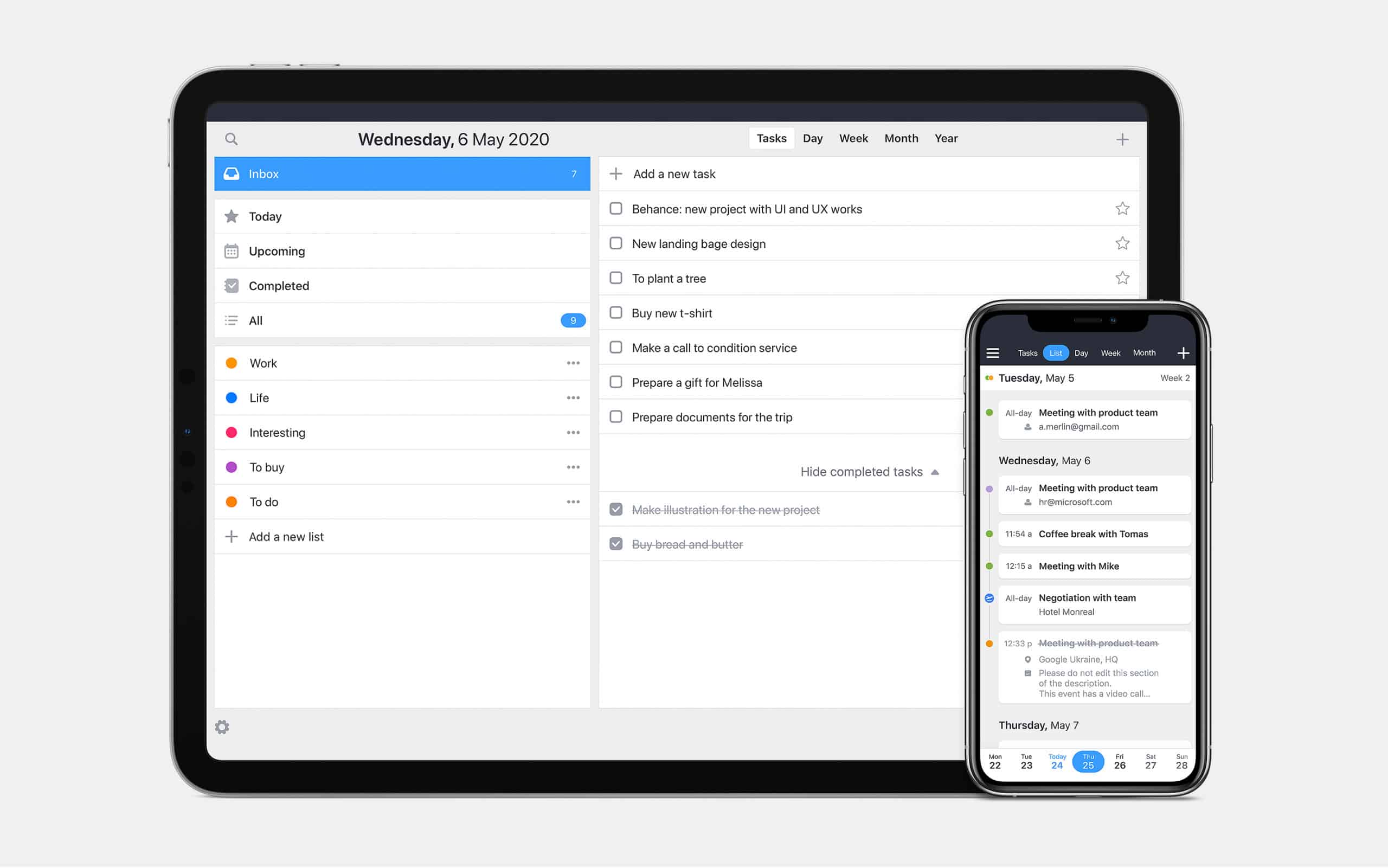Click the search magnifier icon
This screenshot has height=868, width=1388.
pos(230,138)
